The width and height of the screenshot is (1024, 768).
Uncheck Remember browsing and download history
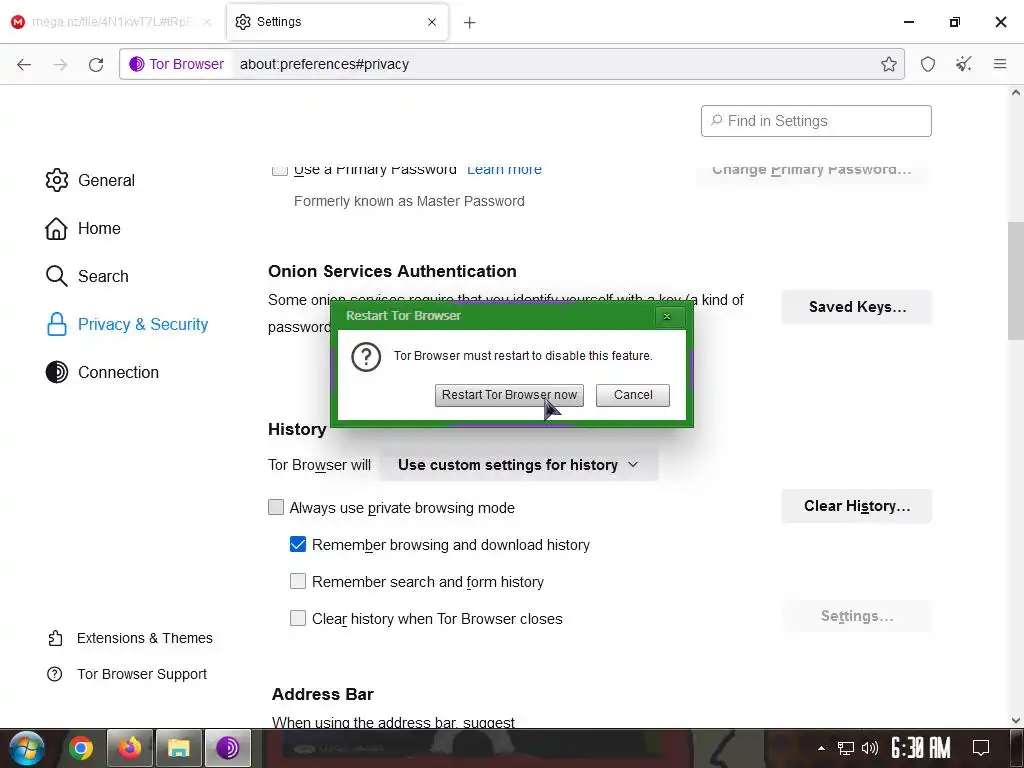point(298,544)
